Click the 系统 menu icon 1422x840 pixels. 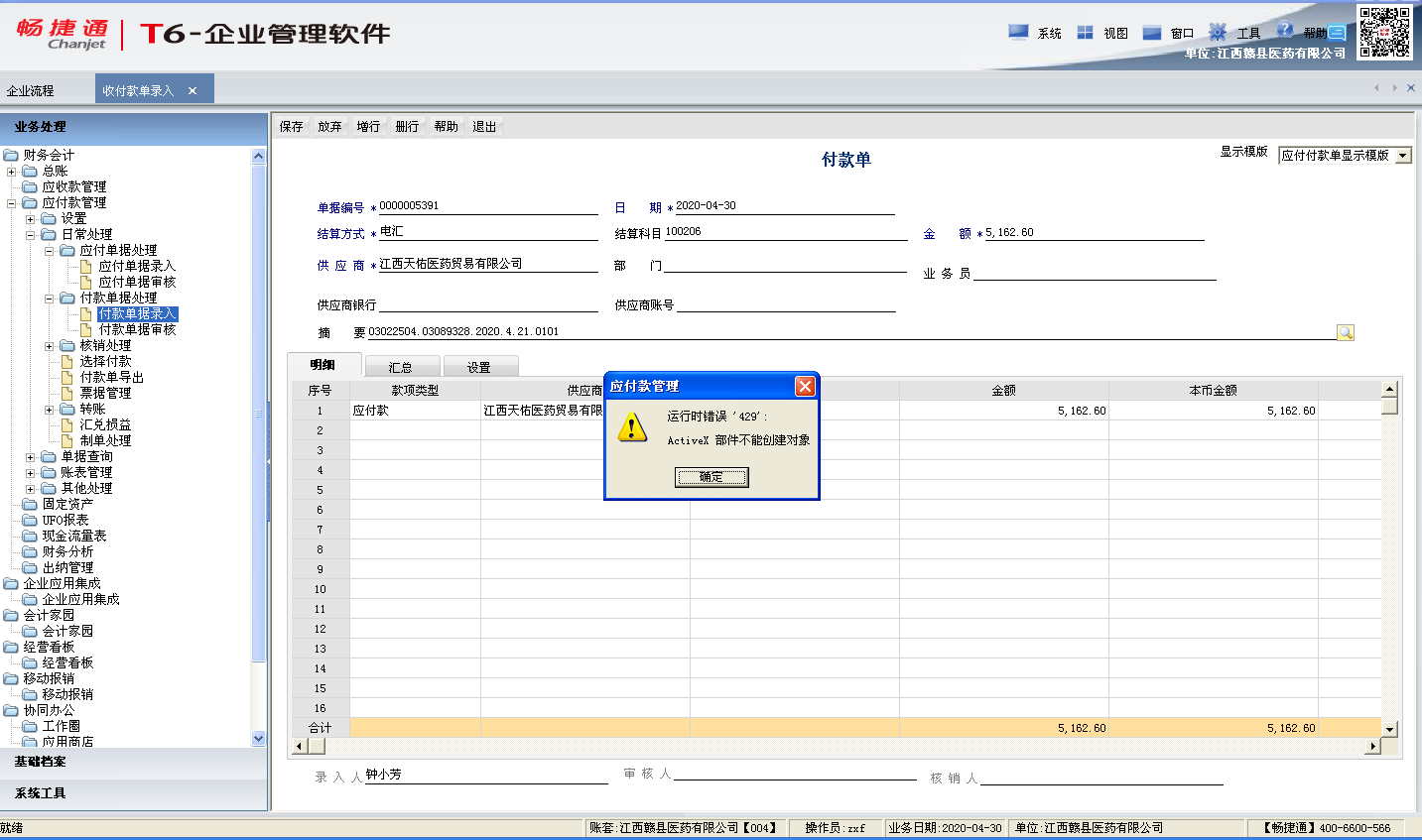click(x=1018, y=32)
